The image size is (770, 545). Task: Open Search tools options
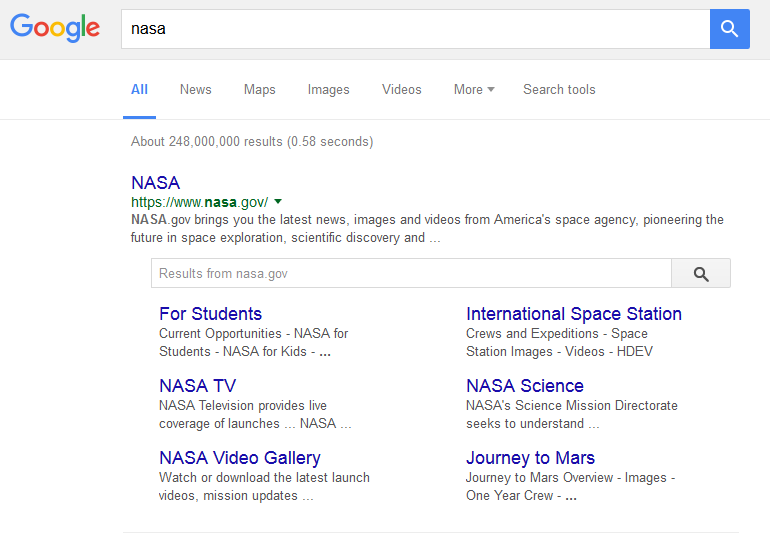click(x=558, y=89)
